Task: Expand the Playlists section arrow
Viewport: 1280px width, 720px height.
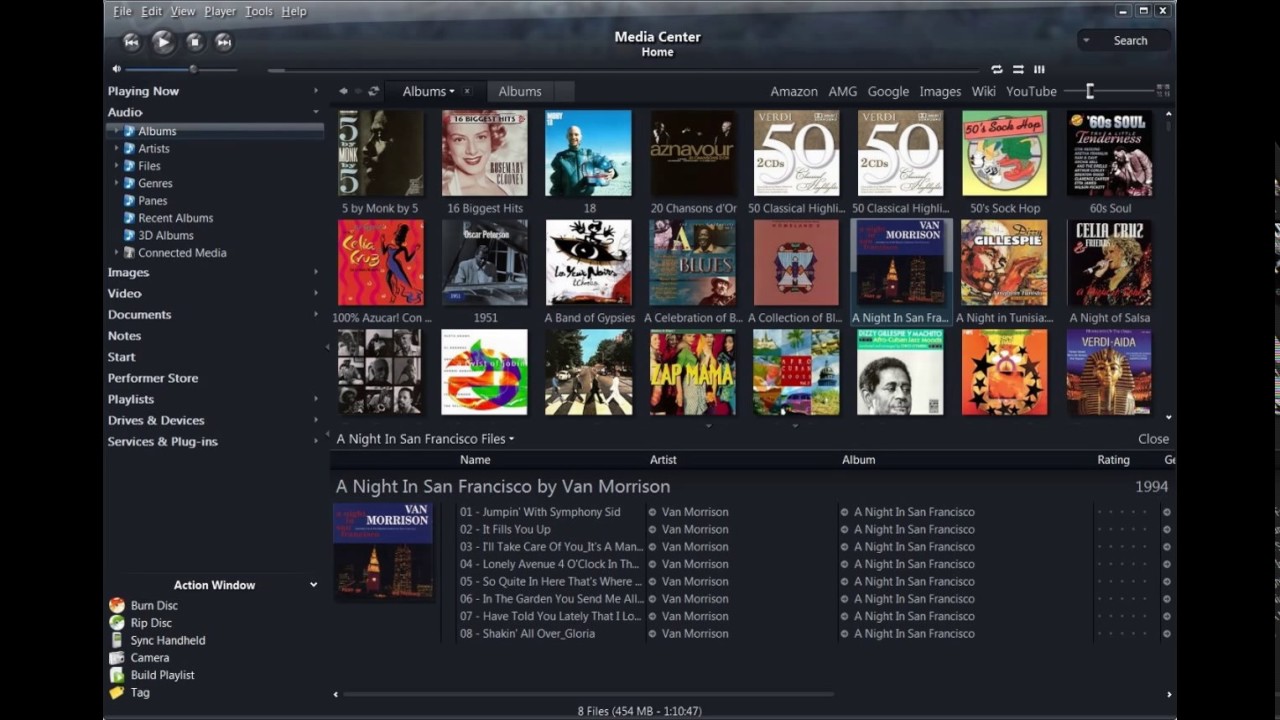Action: [x=316, y=399]
